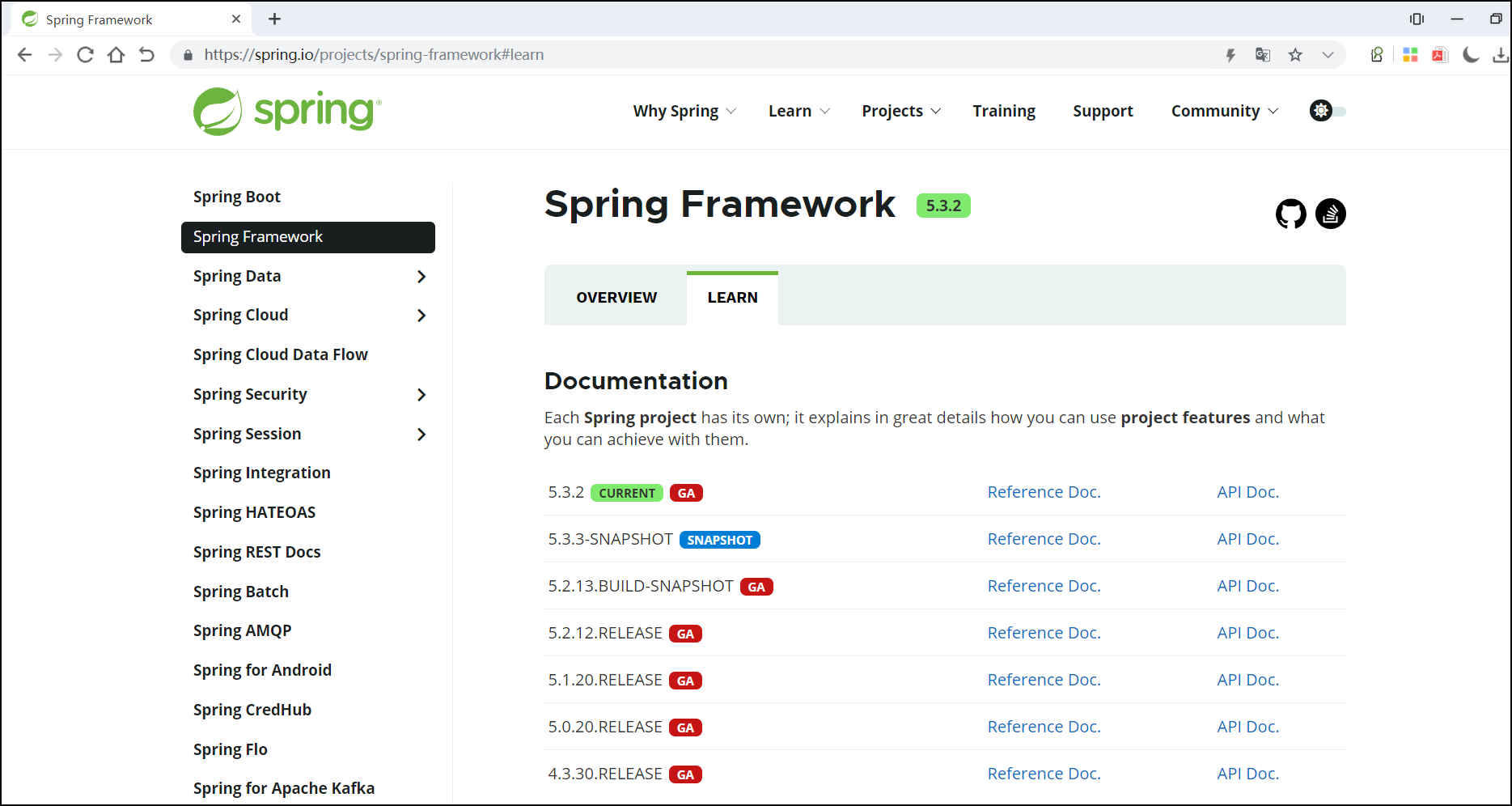The height and width of the screenshot is (806, 1512).
Task: Click the moon night mode icon
Action: 1472,55
